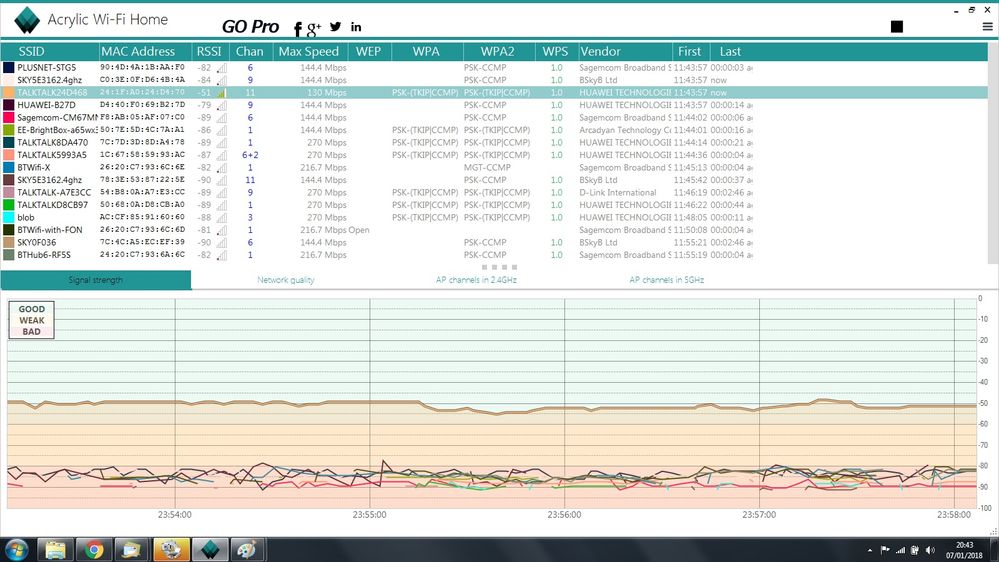999x562 pixels.
Task: Click the network list vertical scrollbar
Action: point(993,153)
